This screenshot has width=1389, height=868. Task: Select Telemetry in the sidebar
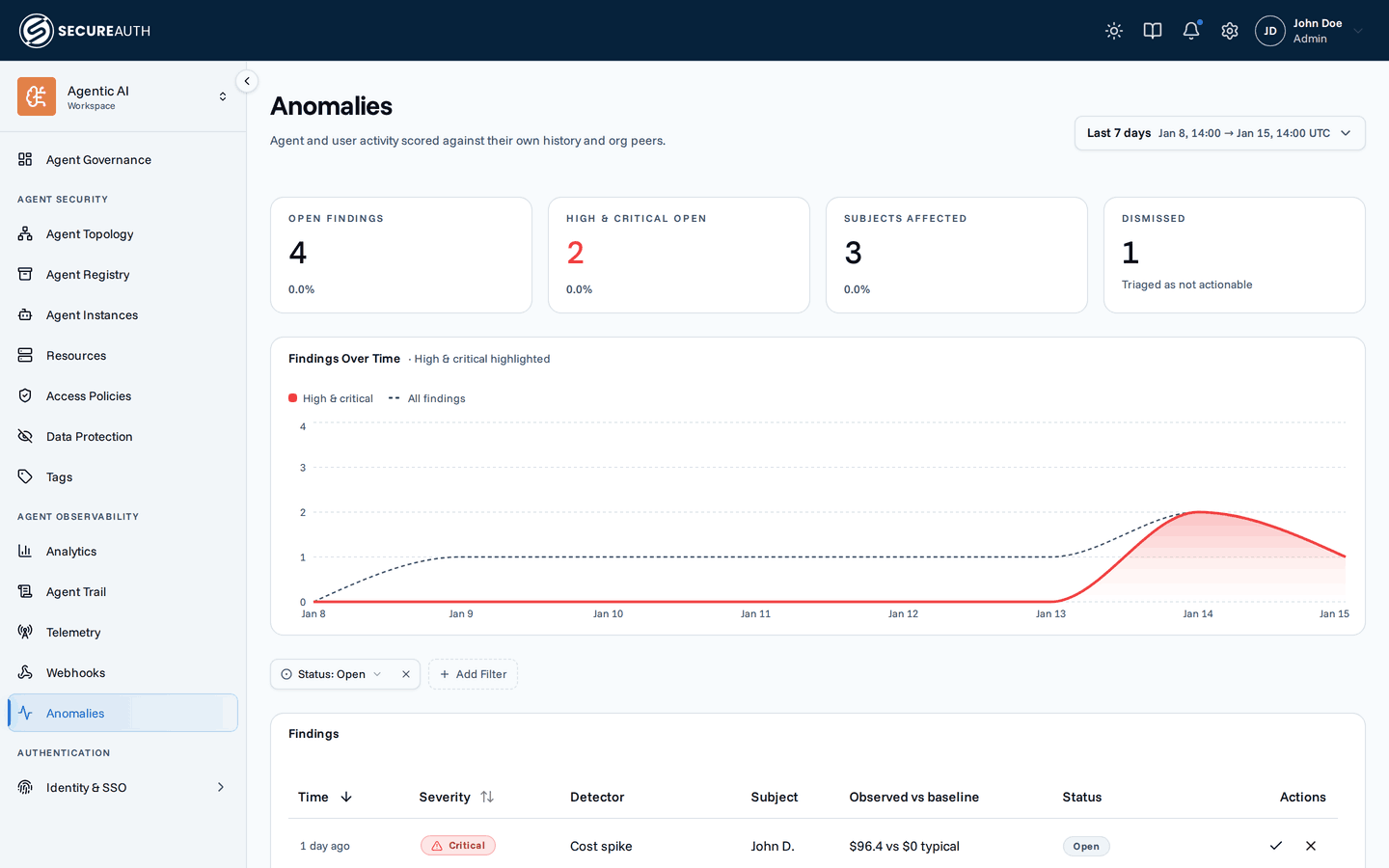(x=123, y=632)
